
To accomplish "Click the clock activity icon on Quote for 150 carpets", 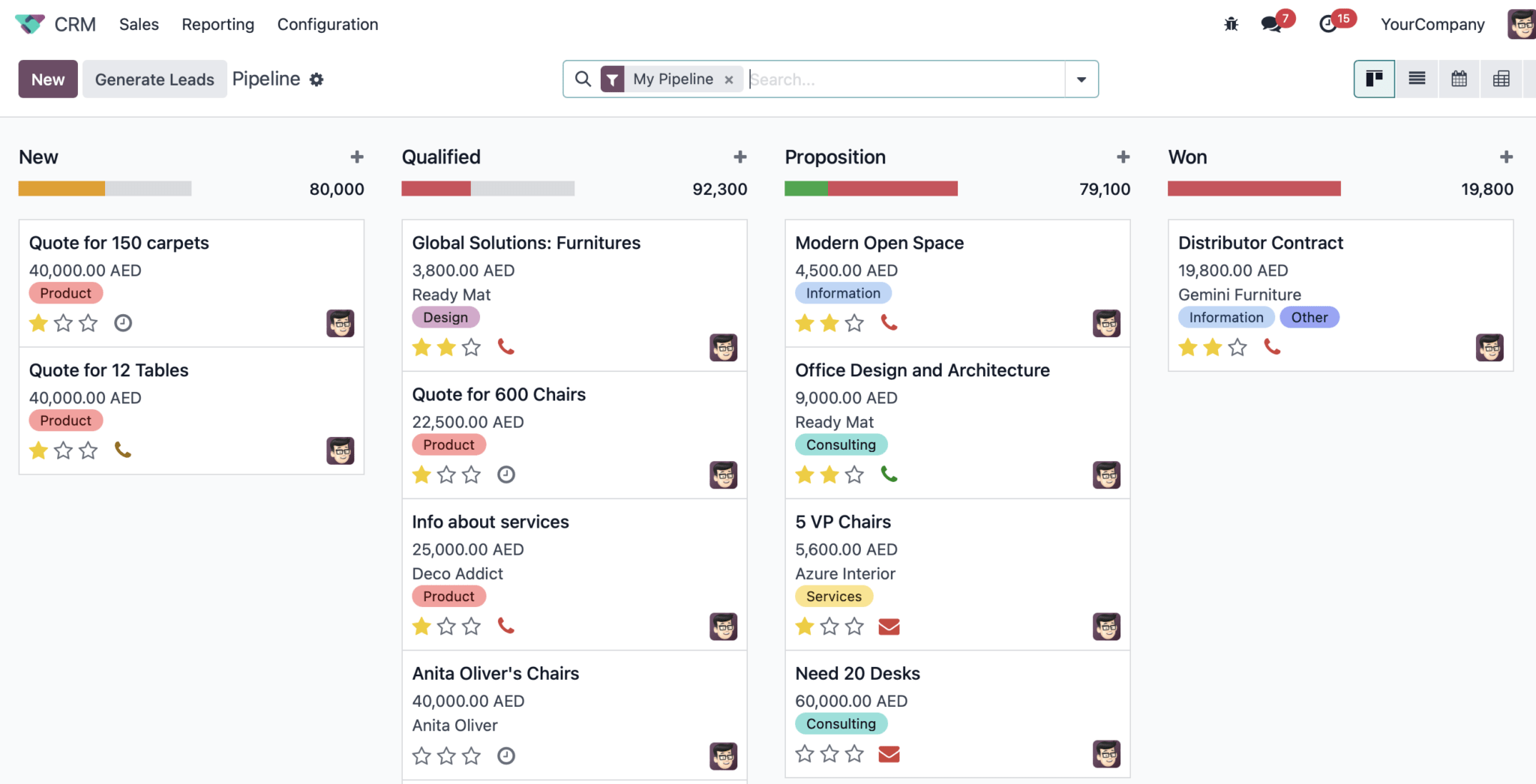I will click(x=123, y=323).
